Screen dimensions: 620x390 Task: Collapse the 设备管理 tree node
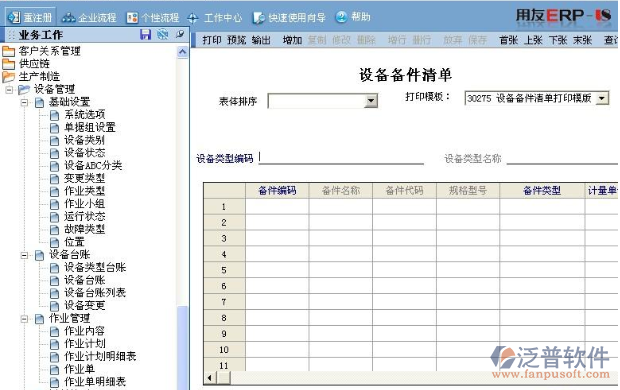tap(9, 90)
